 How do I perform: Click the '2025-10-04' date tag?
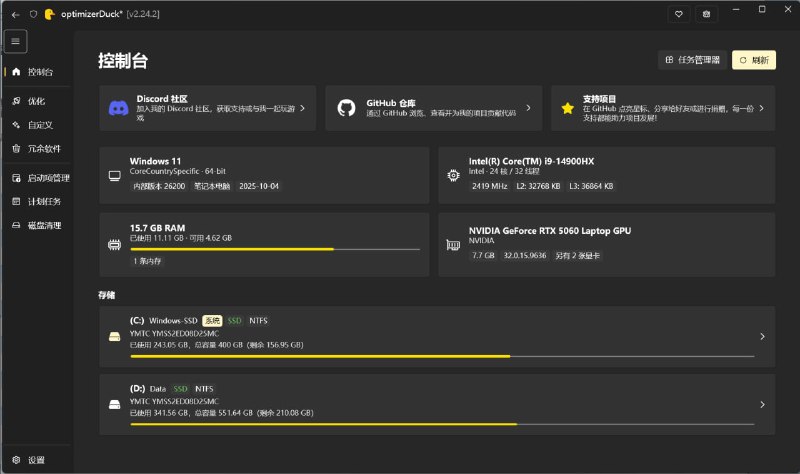(x=259, y=186)
